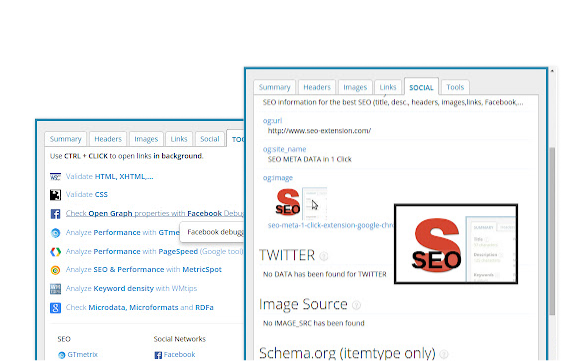The image size is (579, 361).
Task: Open Analyze Keyword density with WMtips link
Action: 131,288
